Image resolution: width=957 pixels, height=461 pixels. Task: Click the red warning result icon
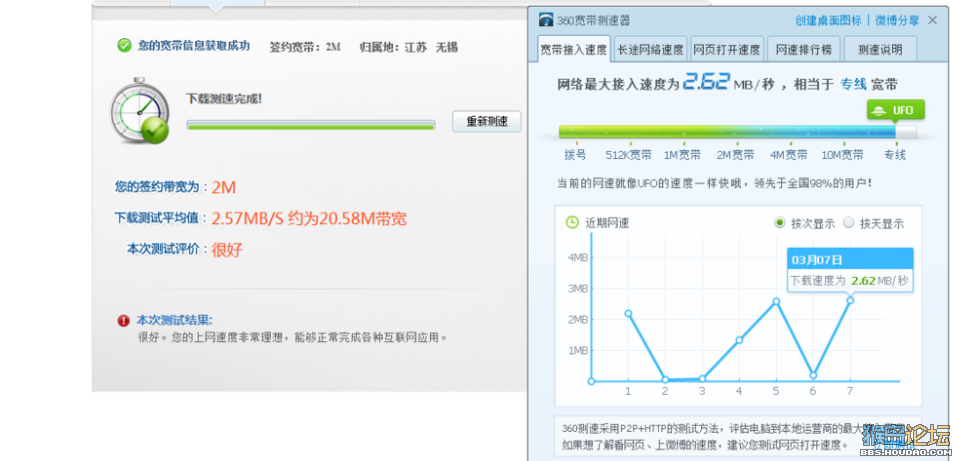tap(124, 321)
